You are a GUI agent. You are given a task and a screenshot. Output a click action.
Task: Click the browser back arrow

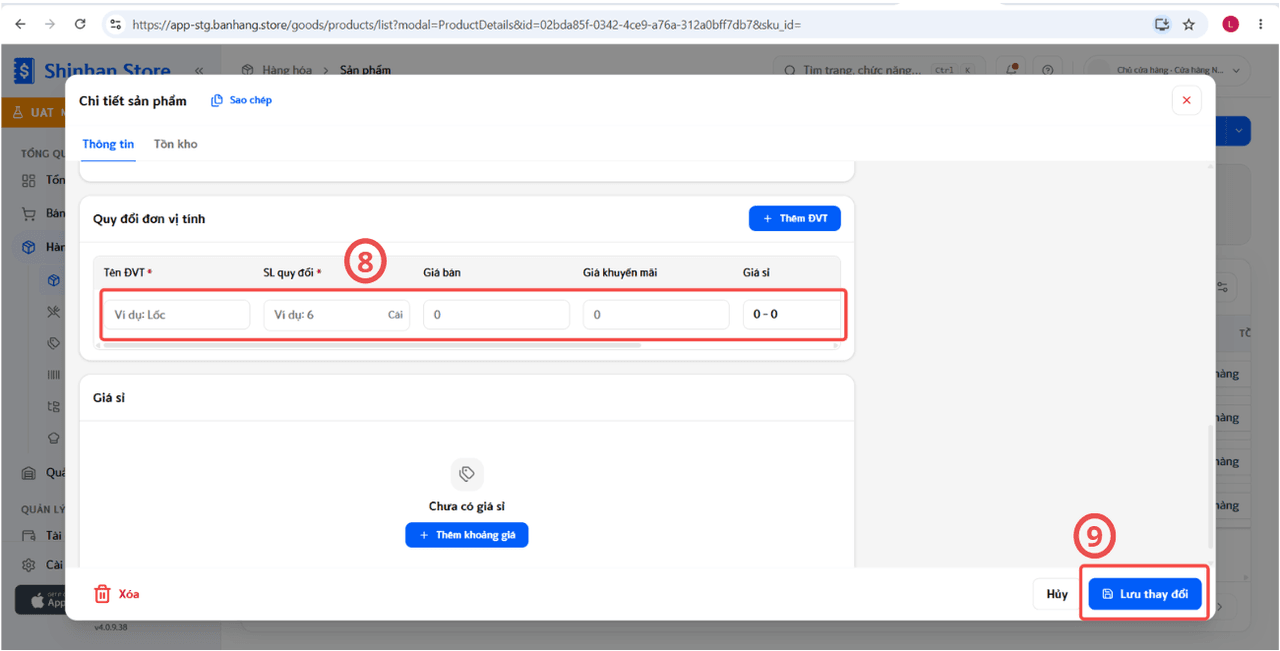coord(21,24)
